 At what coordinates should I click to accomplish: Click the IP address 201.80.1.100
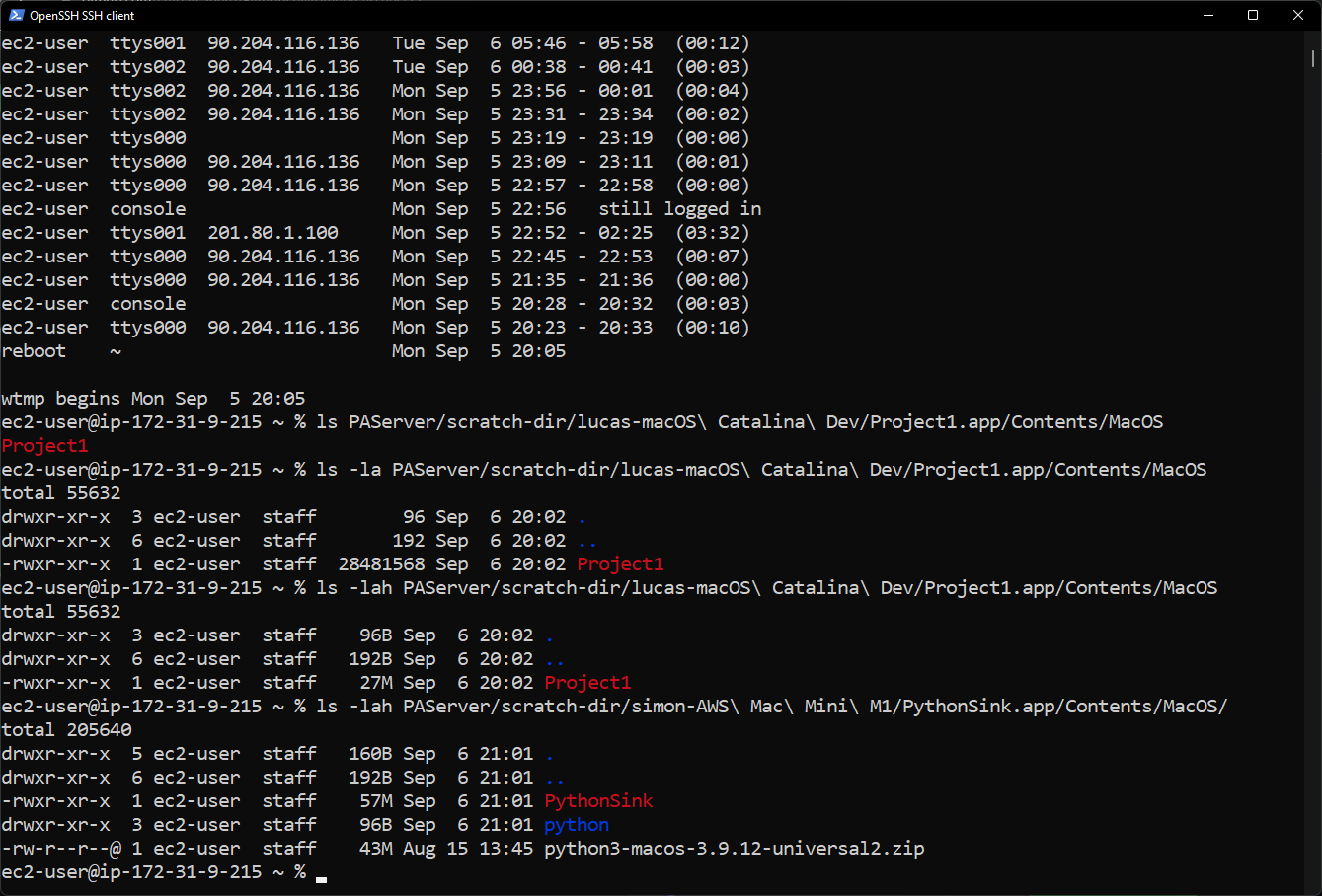[273, 233]
